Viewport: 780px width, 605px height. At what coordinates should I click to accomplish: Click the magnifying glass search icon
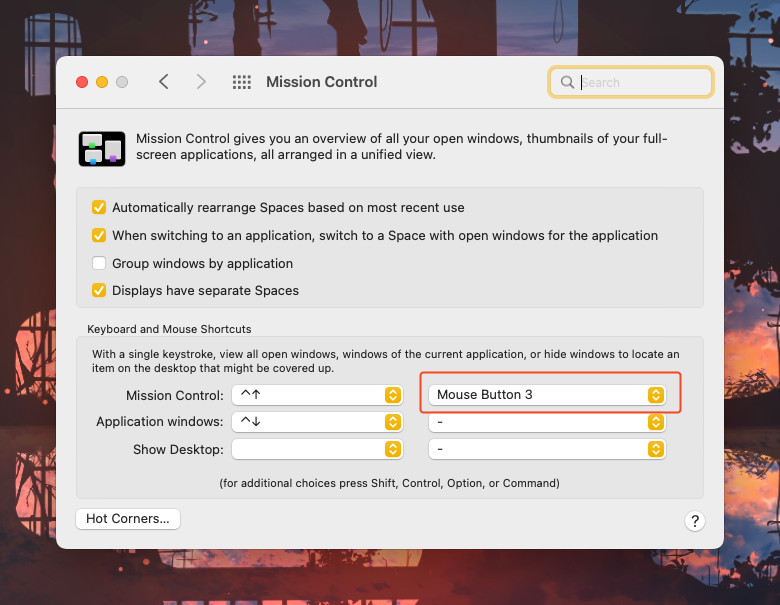click(568, 82)
